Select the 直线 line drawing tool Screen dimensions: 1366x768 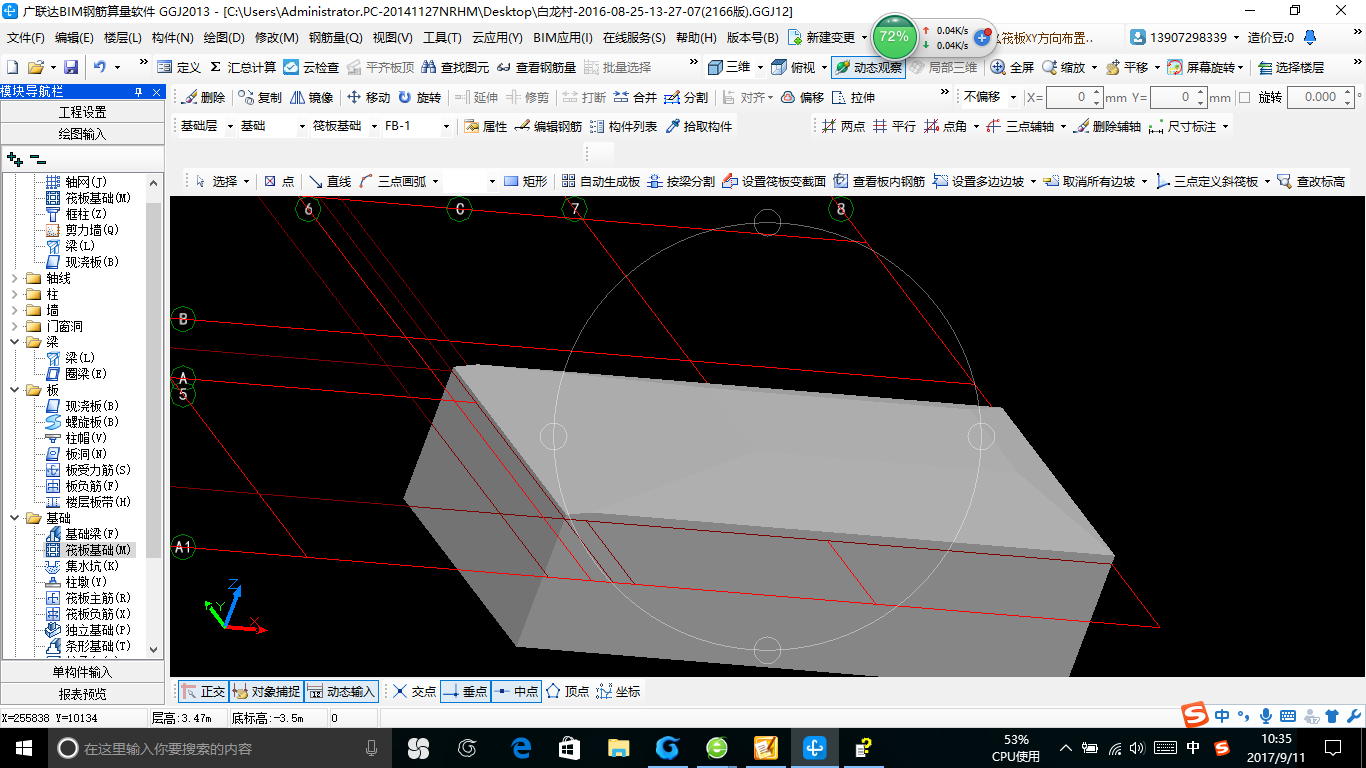pyautogui.click(x=330, y=182)
